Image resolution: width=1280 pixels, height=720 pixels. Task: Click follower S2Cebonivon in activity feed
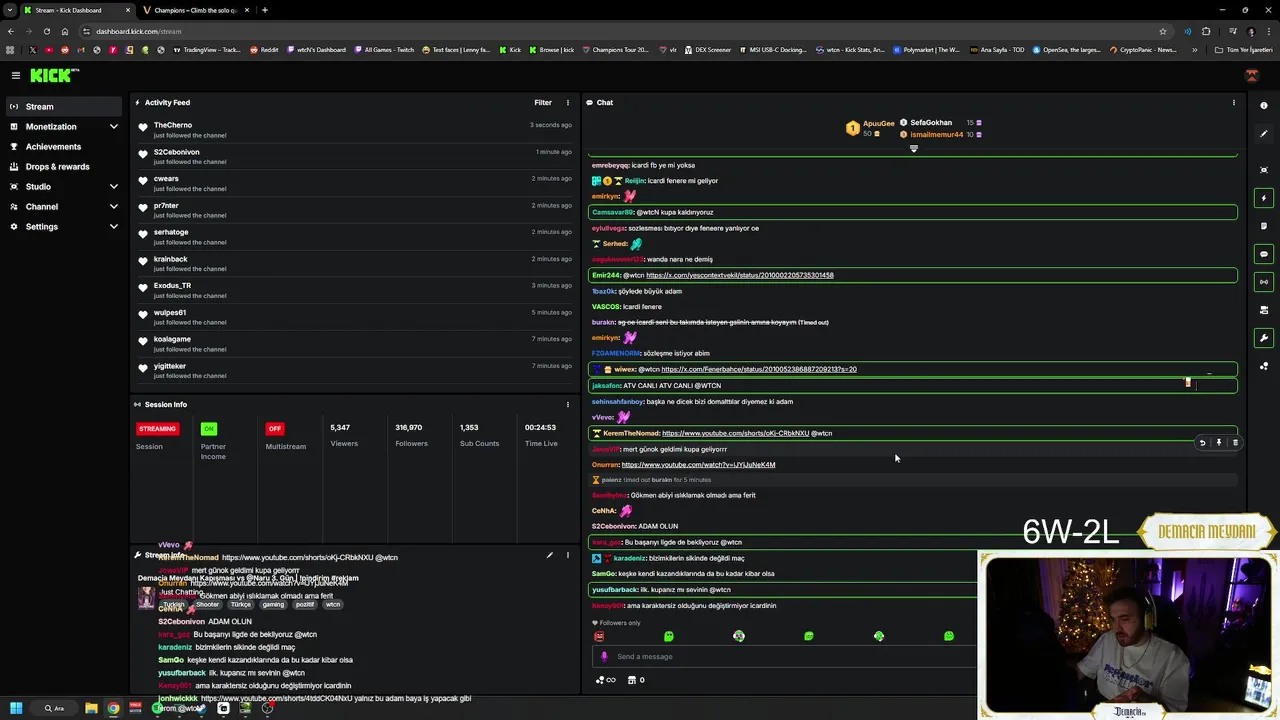click(176, 152)
